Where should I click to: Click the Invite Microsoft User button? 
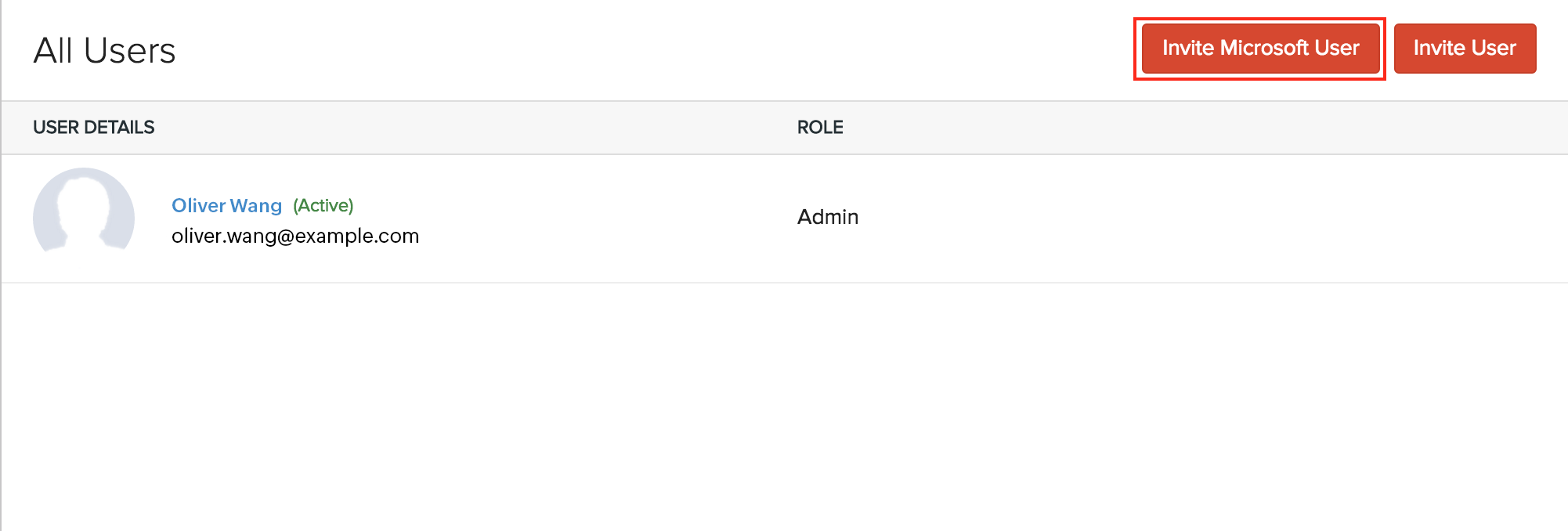click(1260, 49)
